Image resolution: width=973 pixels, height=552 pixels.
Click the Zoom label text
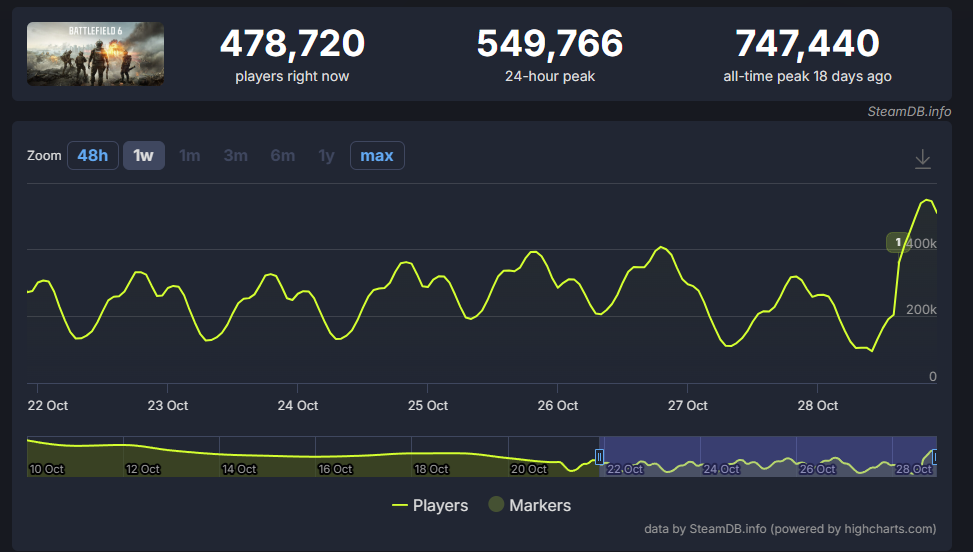click(x=44, y=156)
